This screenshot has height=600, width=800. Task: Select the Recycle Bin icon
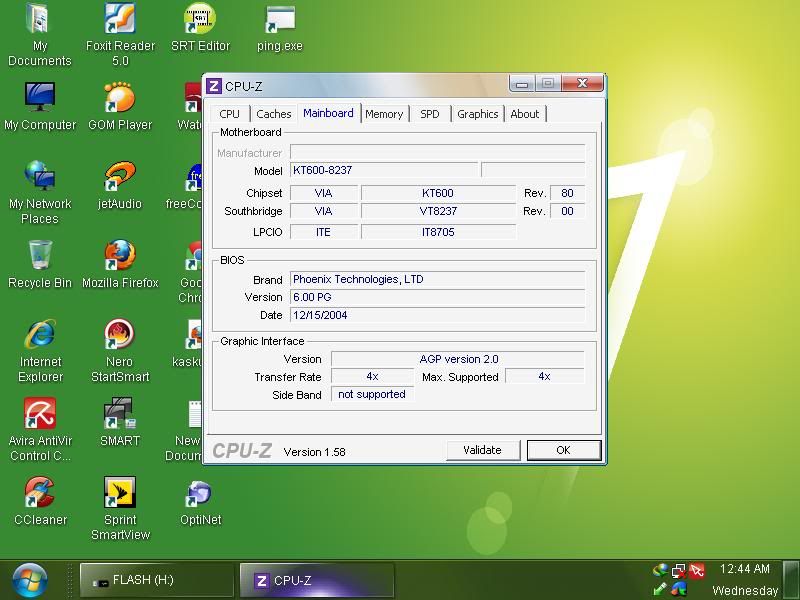[40, 264]
